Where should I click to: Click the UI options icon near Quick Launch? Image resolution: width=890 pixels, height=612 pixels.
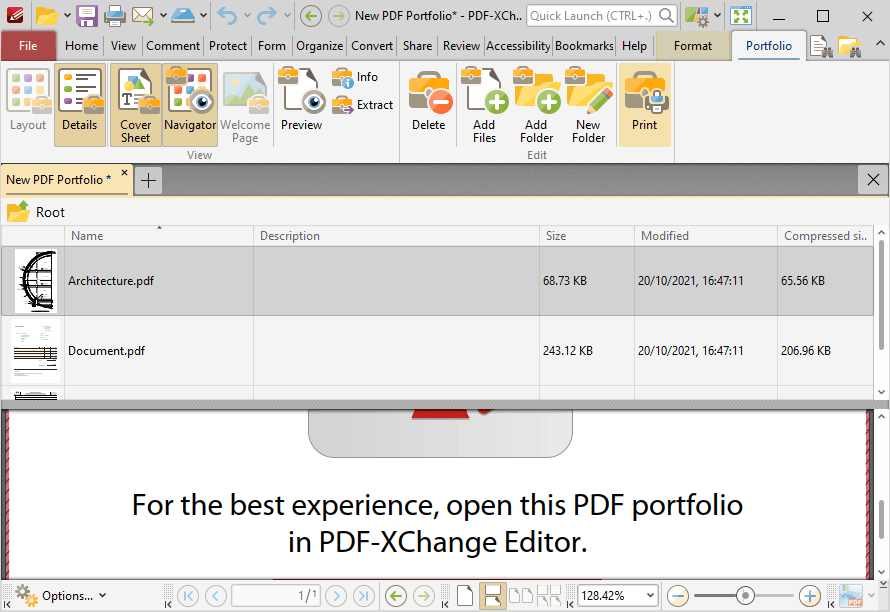pos(697,16)
